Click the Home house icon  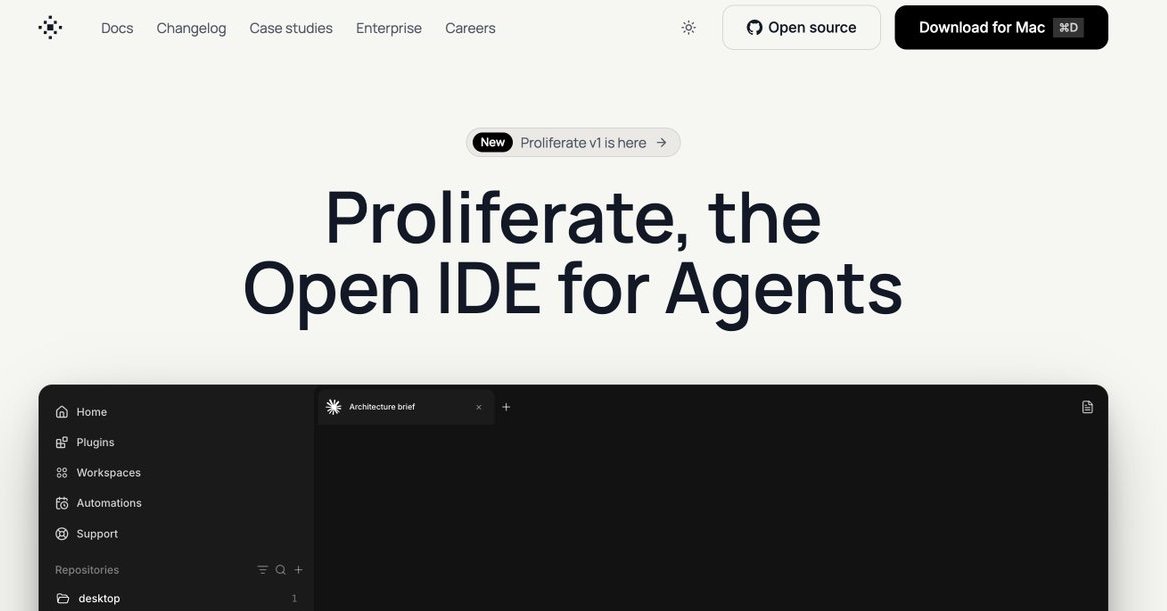pyautogui.click(x=62, y=412)
